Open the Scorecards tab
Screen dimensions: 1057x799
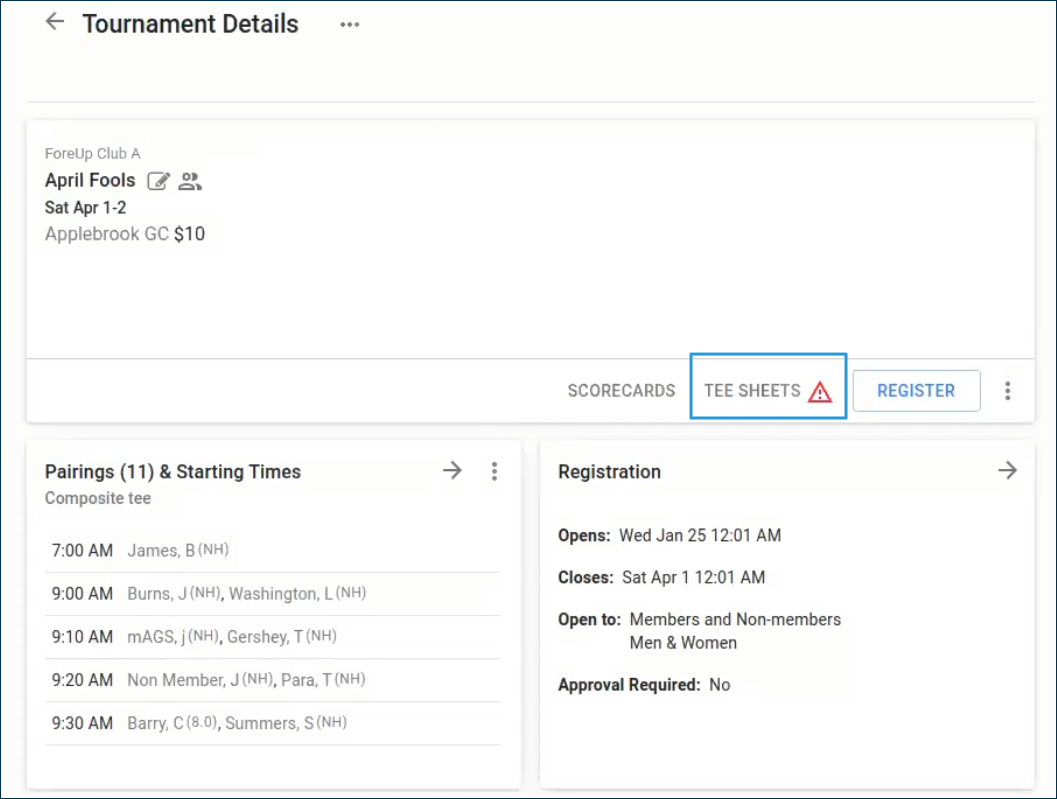(x=621, y=391)
